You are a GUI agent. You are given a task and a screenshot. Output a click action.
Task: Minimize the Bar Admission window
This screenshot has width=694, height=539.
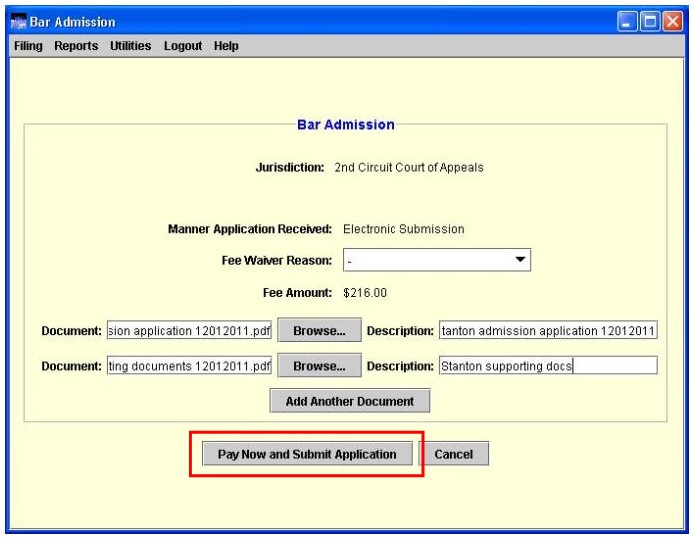(x=627, y=22)
